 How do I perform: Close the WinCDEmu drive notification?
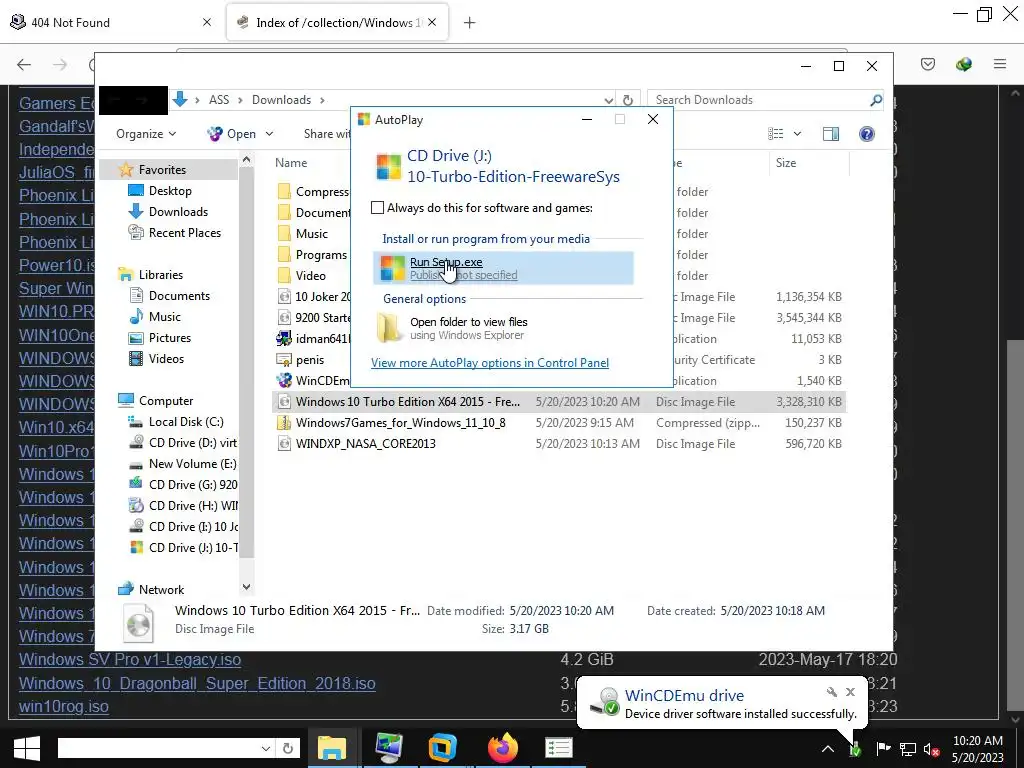coord(850,692)
